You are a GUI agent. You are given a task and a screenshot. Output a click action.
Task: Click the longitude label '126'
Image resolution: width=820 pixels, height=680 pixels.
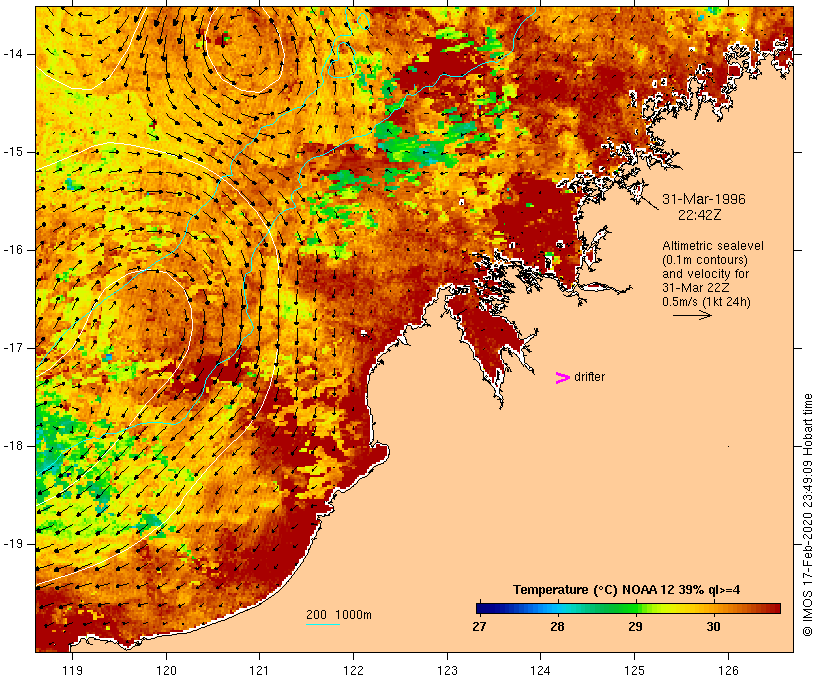pyautogui.click(x=728, y=670)
